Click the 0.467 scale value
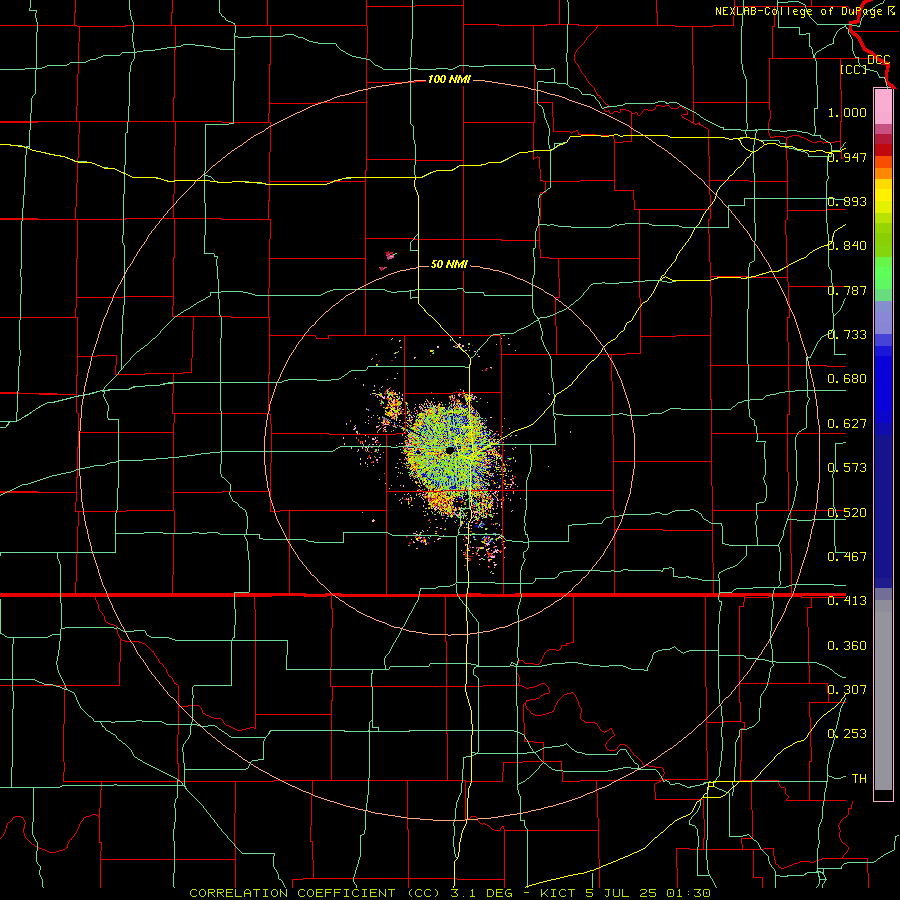Screen dimensions: 900x900 [847, 557]
